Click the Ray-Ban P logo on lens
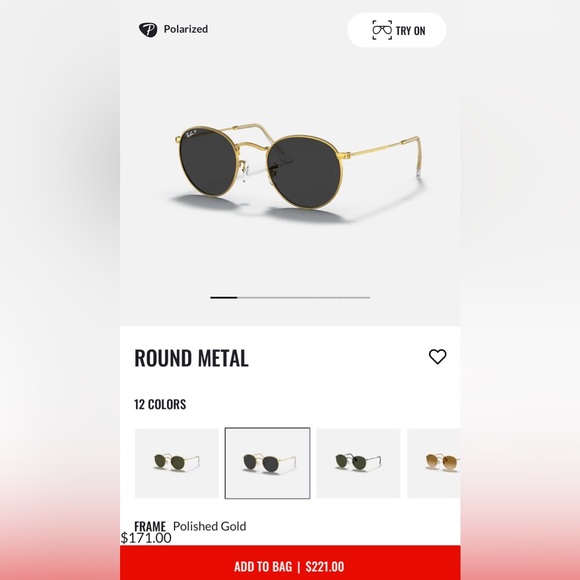580x580 pixels. point(191,134)
